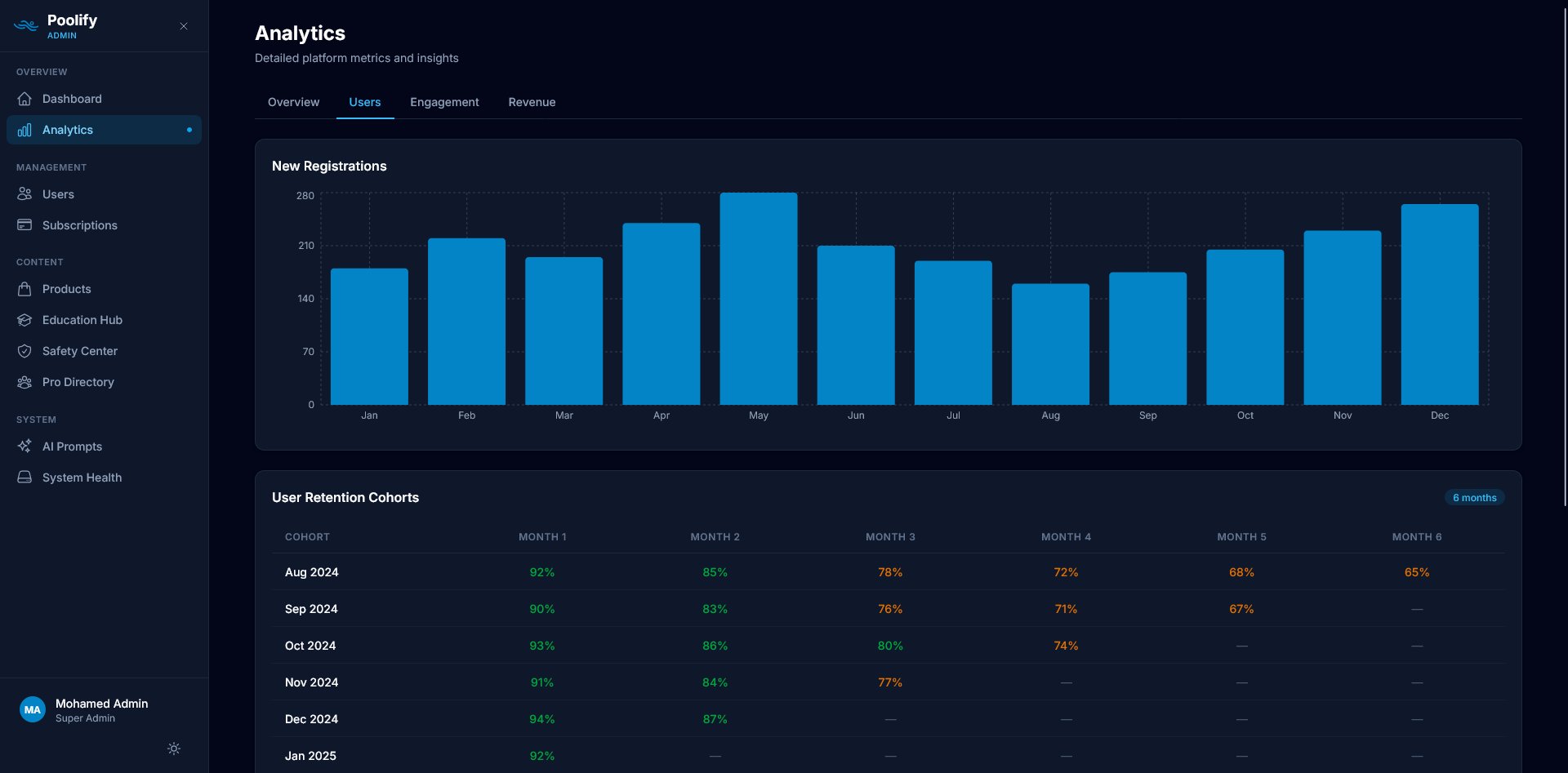This screenshot has height=773, width=1568.
Task: Click the Poolify wave logo
Action: [x=24, y=25]
